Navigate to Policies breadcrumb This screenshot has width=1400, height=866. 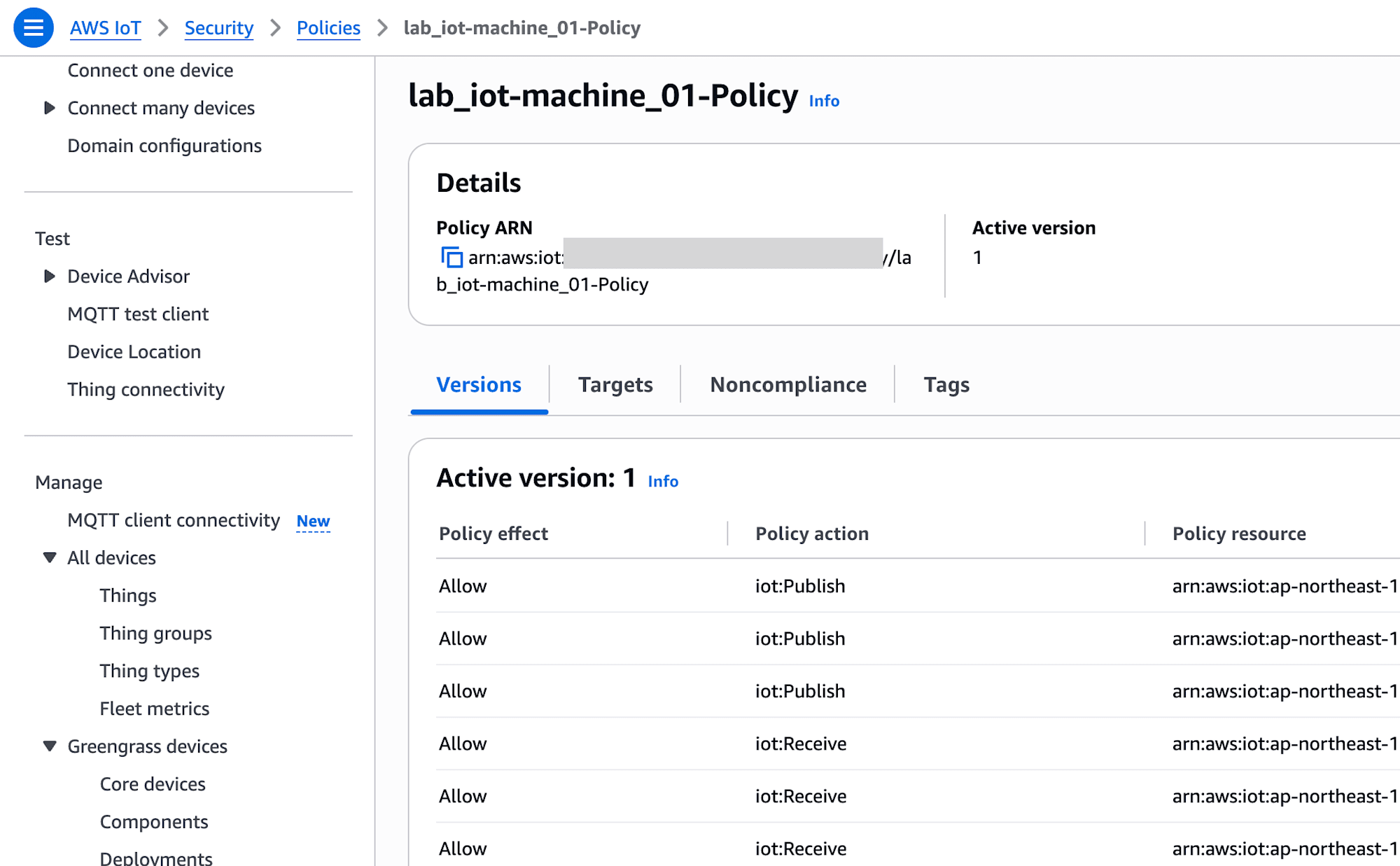[x=328, y=28]
